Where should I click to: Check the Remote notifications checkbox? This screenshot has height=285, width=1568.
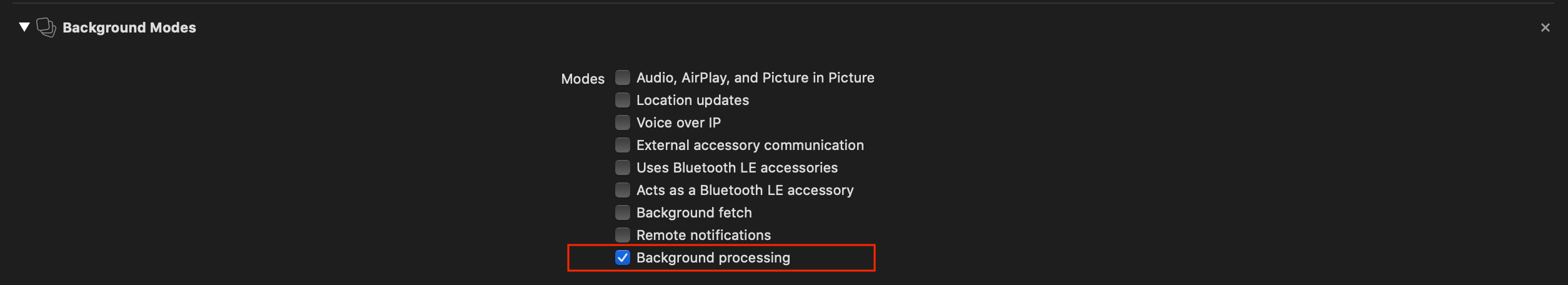(x=622, y=235)
